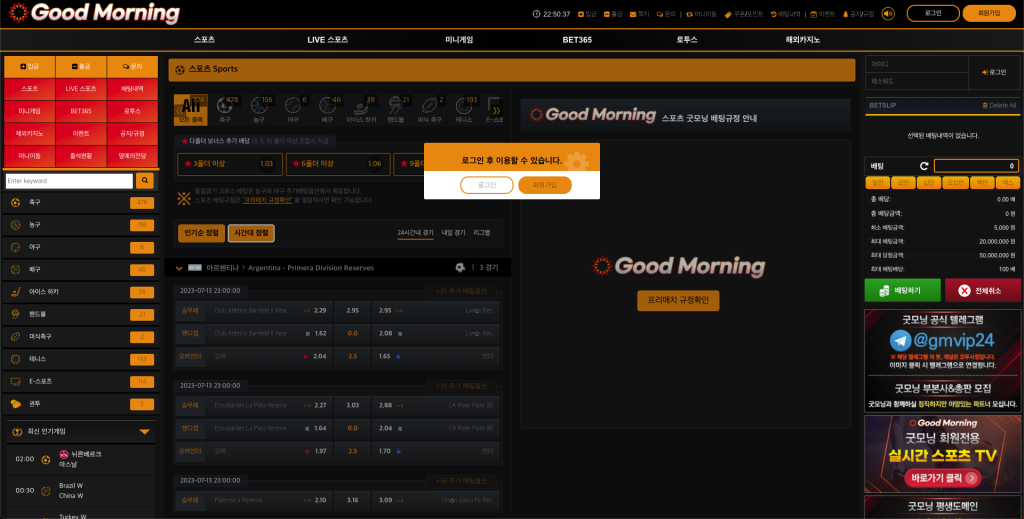Image resolution: width=1024 pixels, height=519 pixels.
Task: Focus the Enter keyword search field
Action: tap(69, 180)
